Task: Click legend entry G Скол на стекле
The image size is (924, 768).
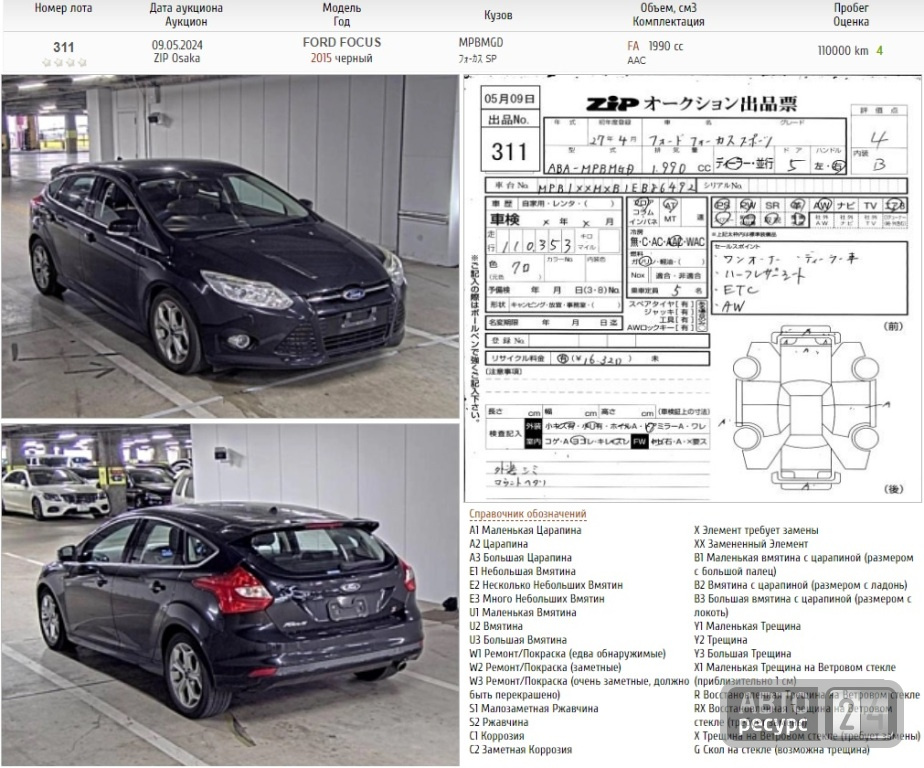Action: (x=781, y=750)
